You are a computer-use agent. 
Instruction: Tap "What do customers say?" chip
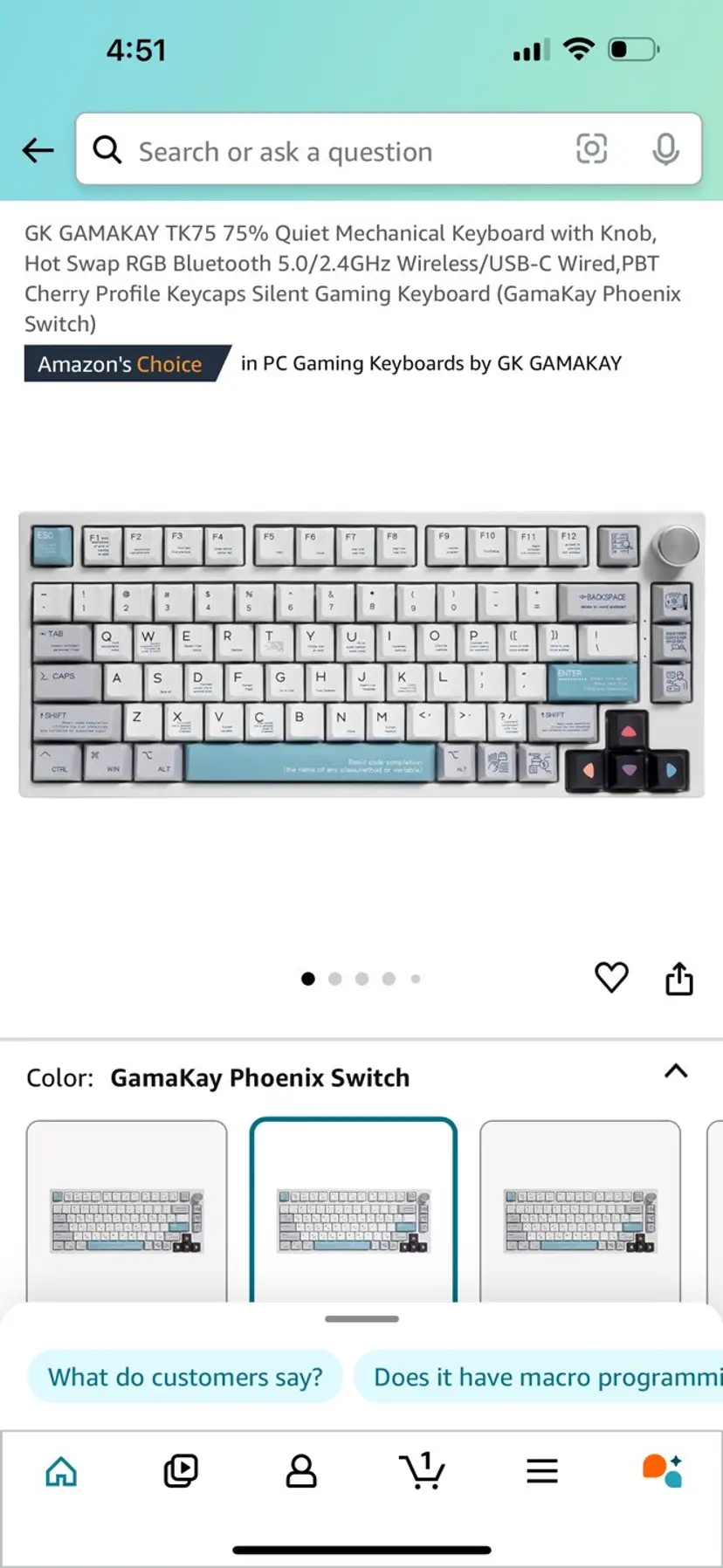(x=185, y=1377)
